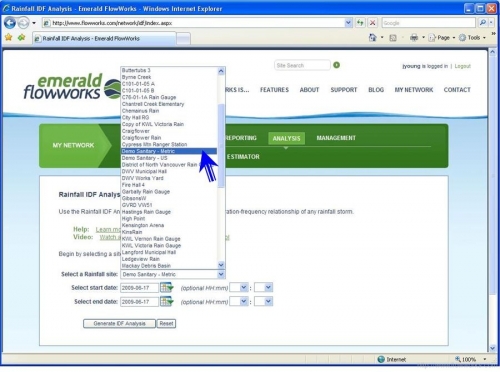This screenshot has width=500, height=372.
Task: Click the URL address bar
Action: click(198, 23)
